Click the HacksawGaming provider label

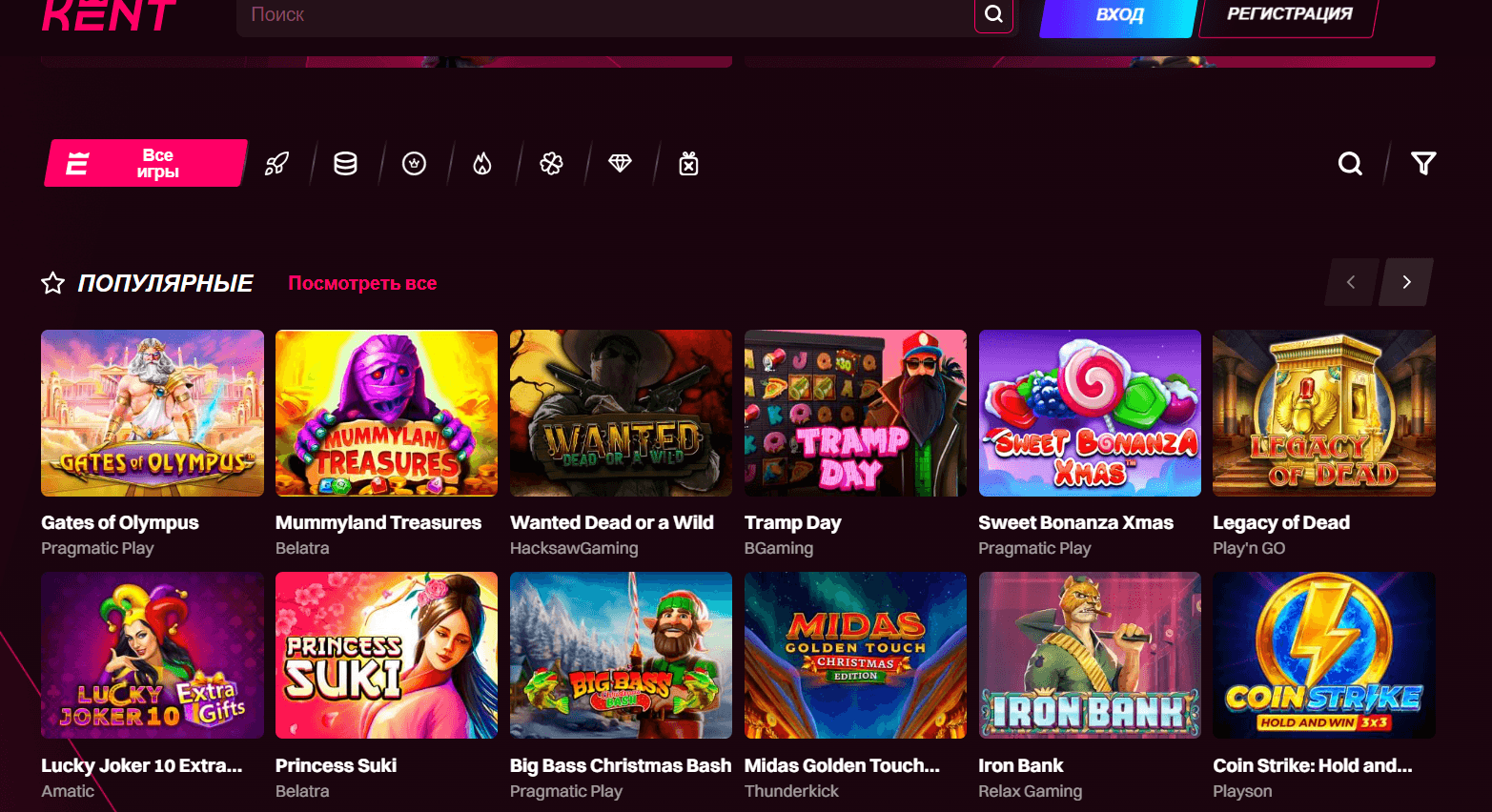point(574,548)
